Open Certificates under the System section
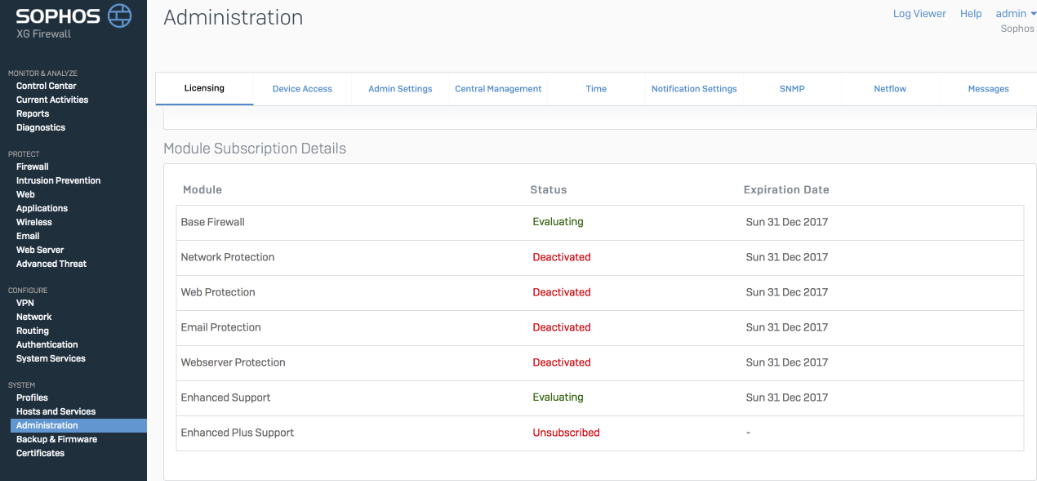 (x=40, y=453)
